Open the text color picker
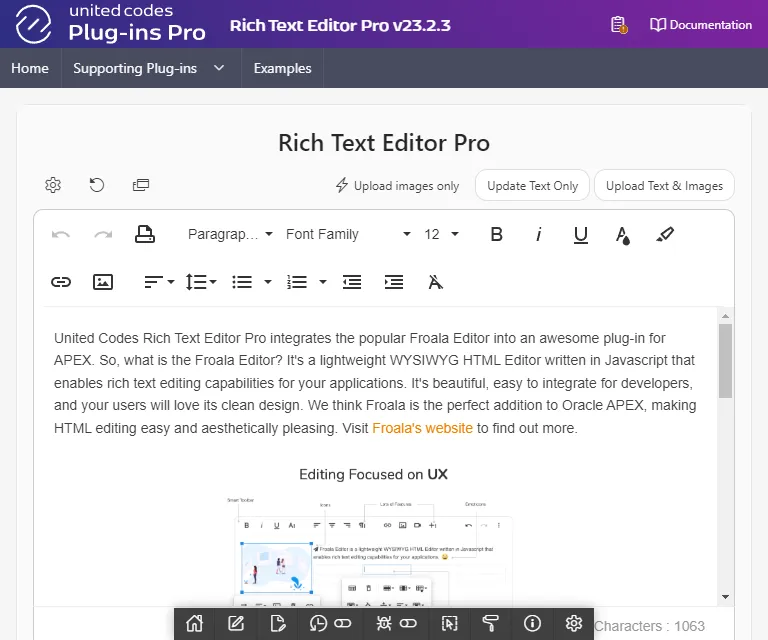Screen dimensions: 768x640 [623, 234]
